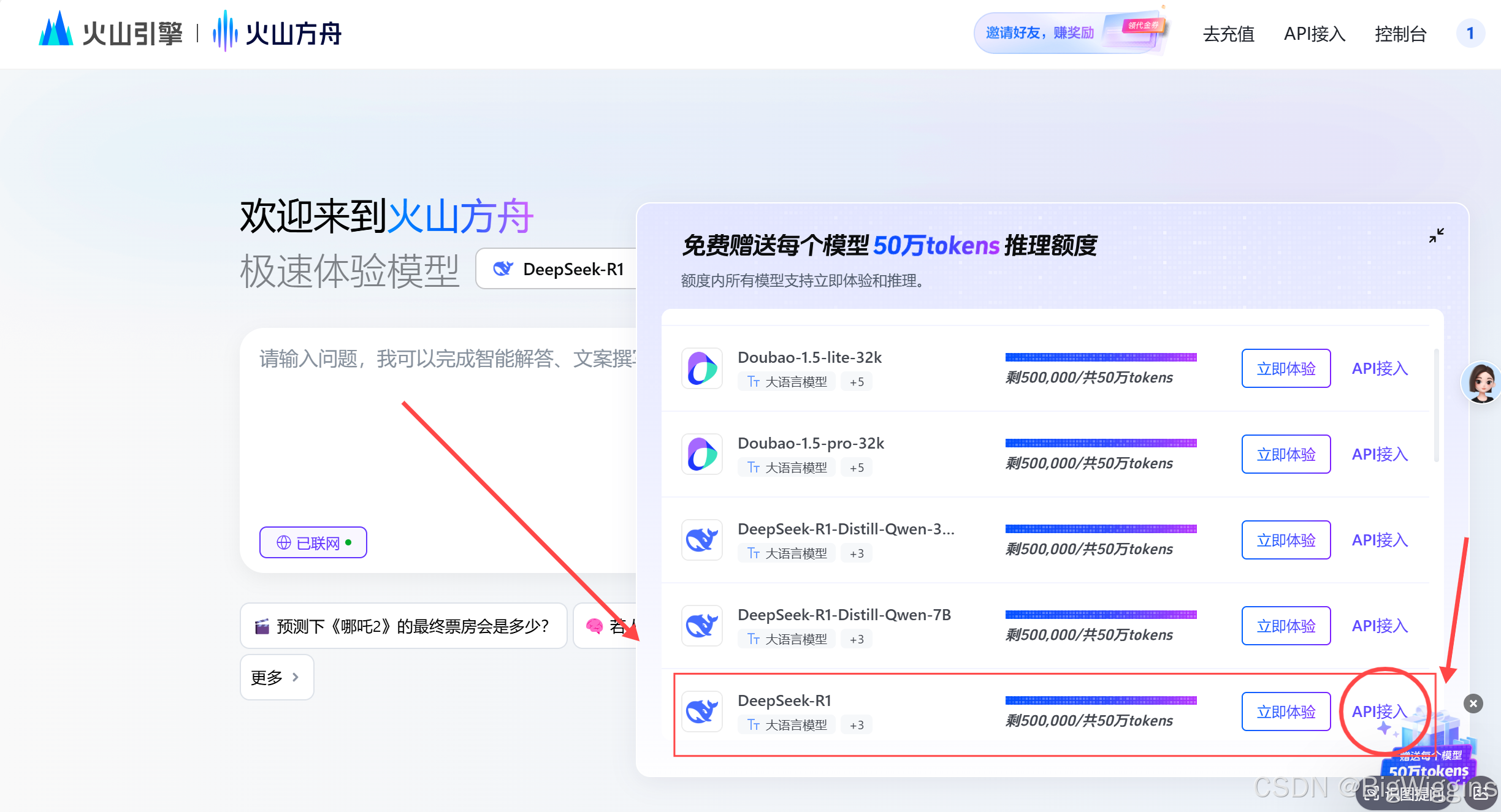Image resolution: width=1501 pixels, height=812 pixels.
Task: Toggle the 已联网 web search switch
Action: pos(313,543)
